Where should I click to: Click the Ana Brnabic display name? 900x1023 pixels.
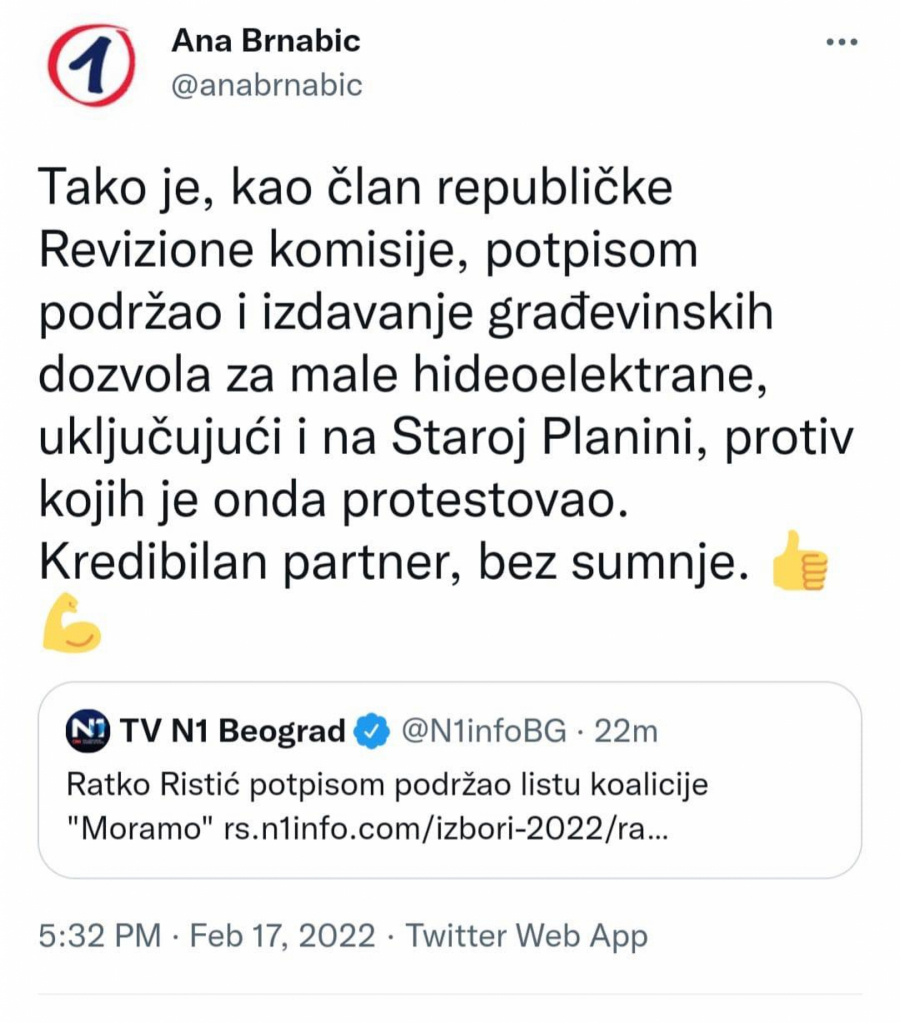click(x=265, y=42)
